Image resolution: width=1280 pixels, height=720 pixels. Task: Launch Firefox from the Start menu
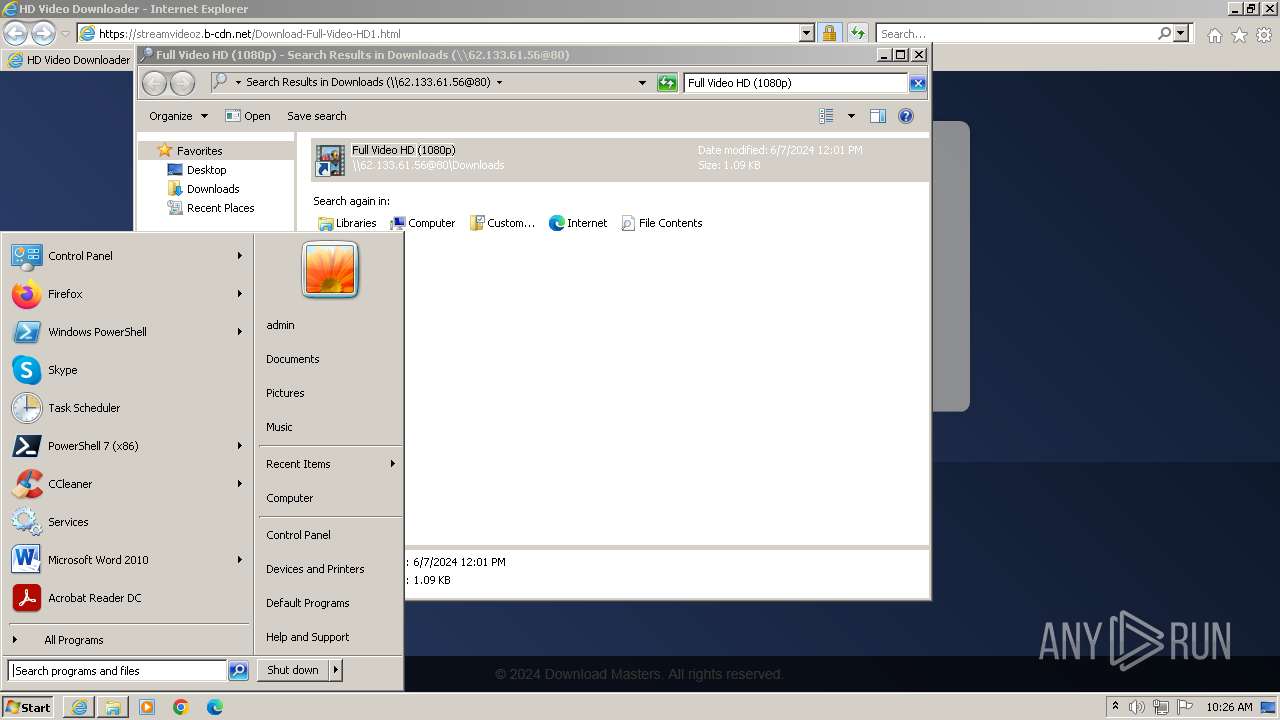tap(127, 294)
